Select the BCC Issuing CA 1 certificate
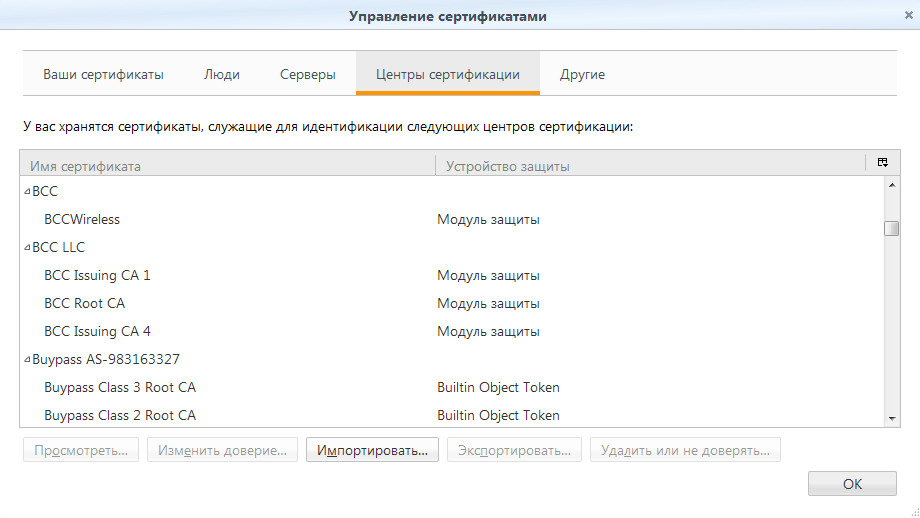 [x=97, y=275]
